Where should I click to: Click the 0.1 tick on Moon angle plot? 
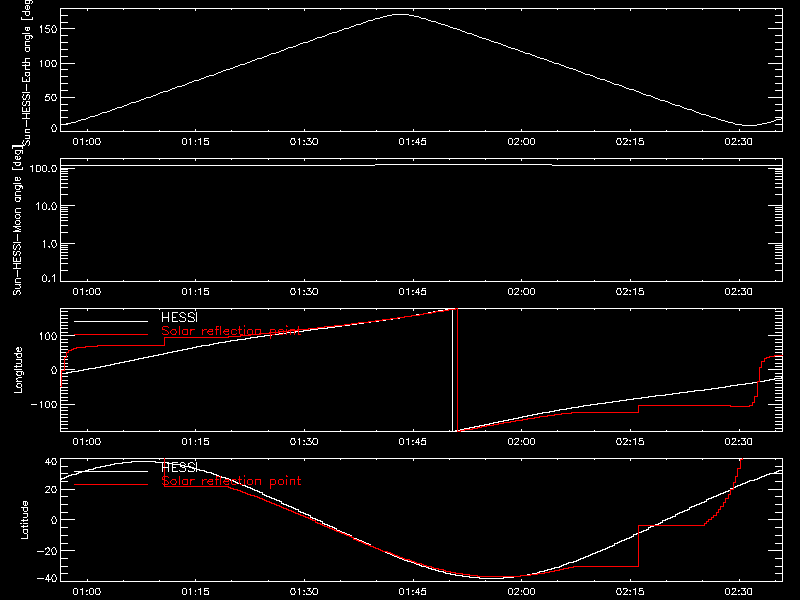point(49,278)
